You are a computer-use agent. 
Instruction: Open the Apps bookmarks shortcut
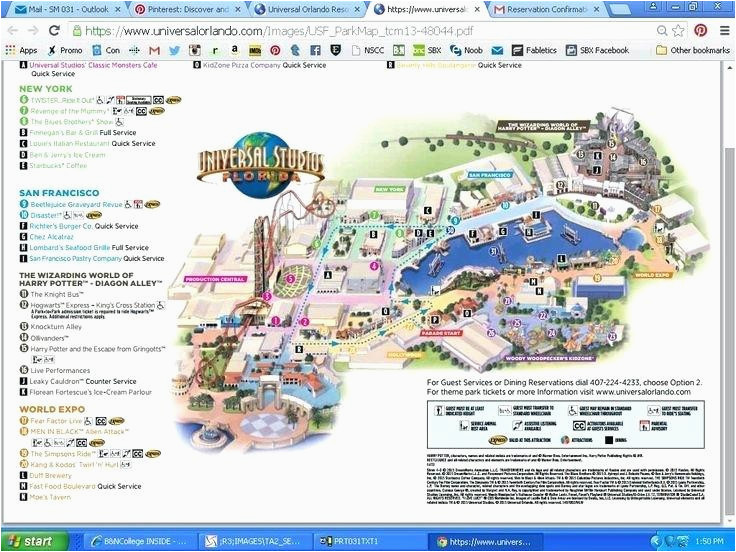pyautogui.click(x=21, y=50)
